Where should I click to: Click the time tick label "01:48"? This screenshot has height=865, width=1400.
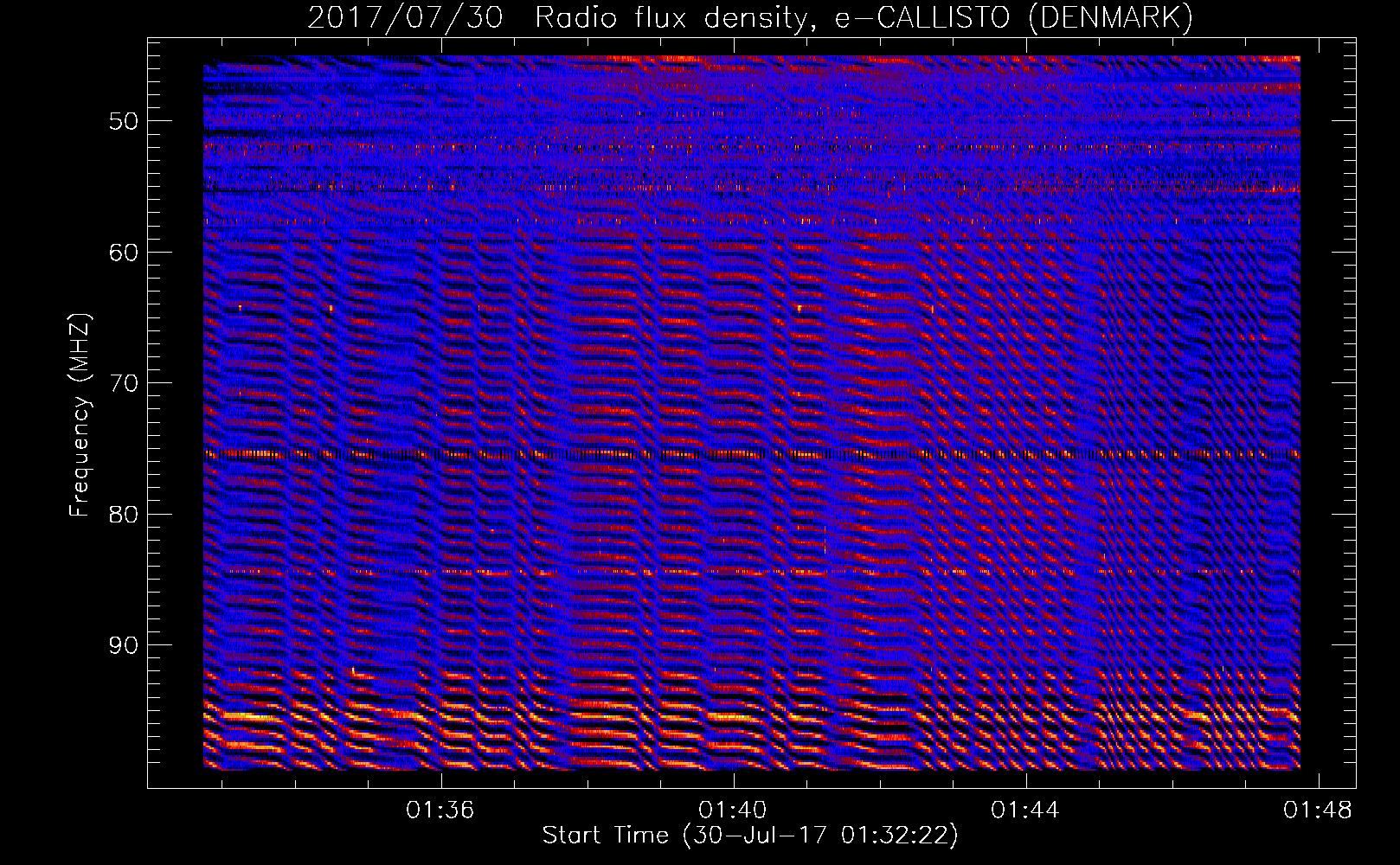point(1318,811)
